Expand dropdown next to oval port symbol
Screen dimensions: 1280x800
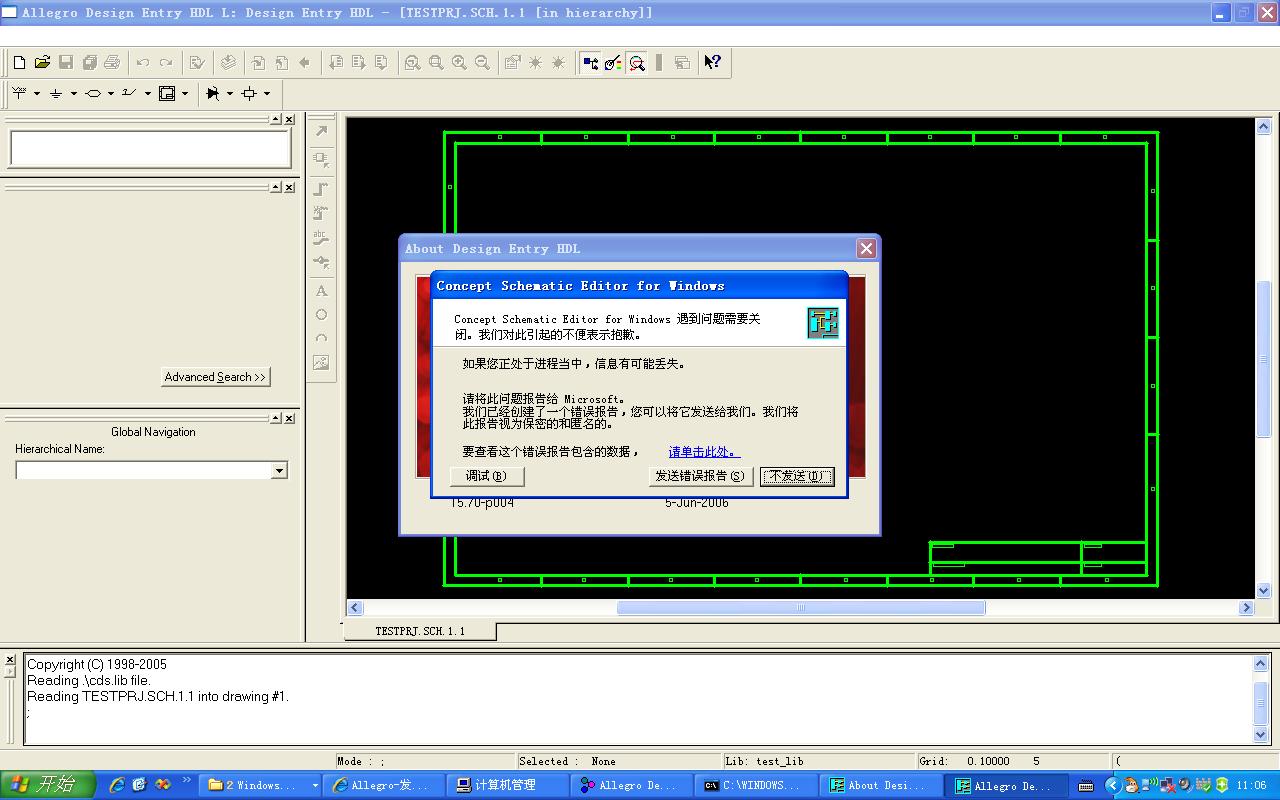click(x=111, y=93)
